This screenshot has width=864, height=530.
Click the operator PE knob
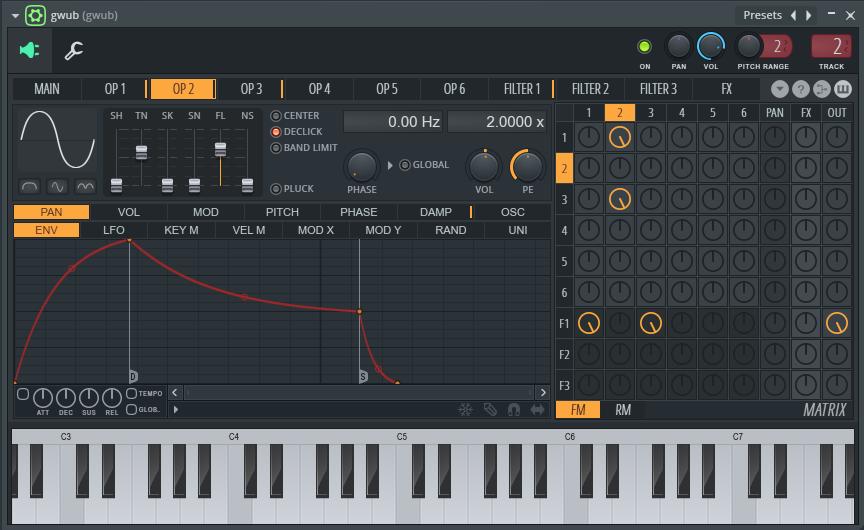(527, 167)
